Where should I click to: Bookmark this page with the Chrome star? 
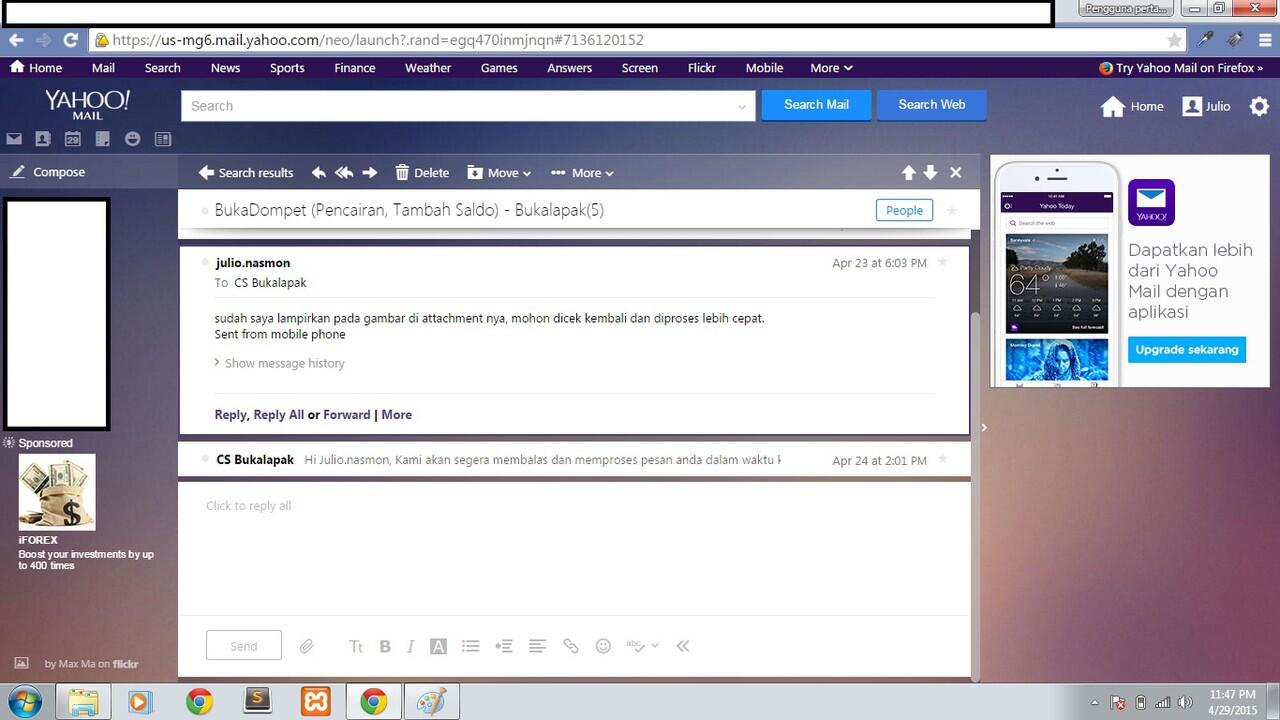(x=1174, y=40)
